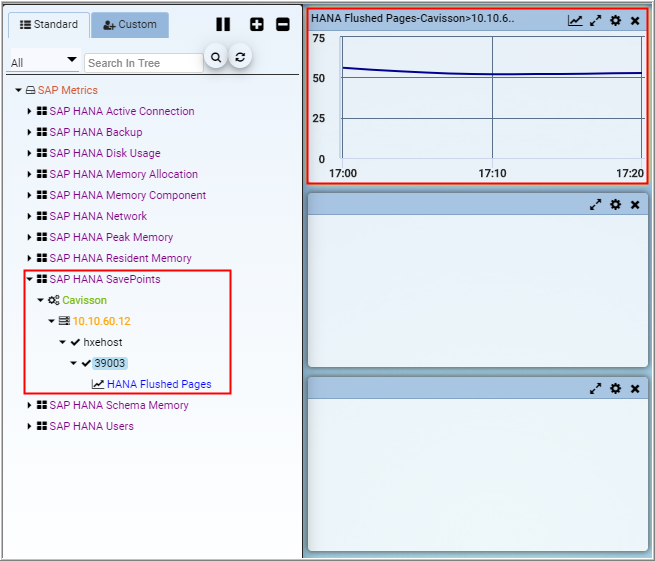655x561 pixels.
Task: Open HANA Flushed Pages graph link
Action: (159, 384)
